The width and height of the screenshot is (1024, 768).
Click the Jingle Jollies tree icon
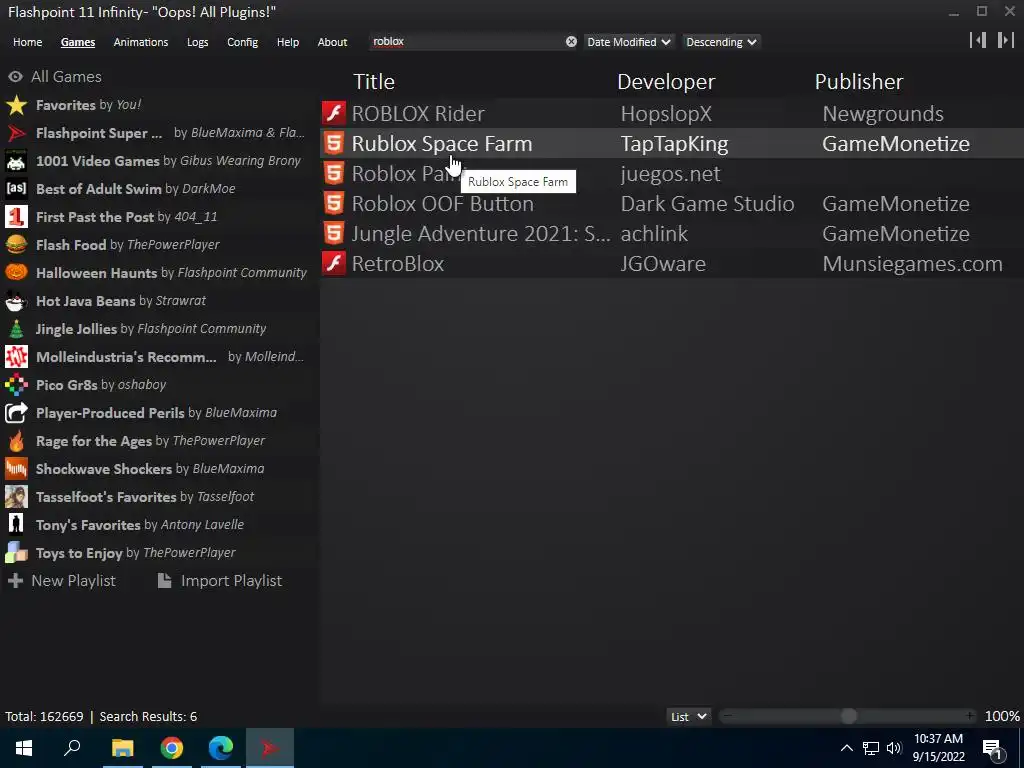(16, 329)
